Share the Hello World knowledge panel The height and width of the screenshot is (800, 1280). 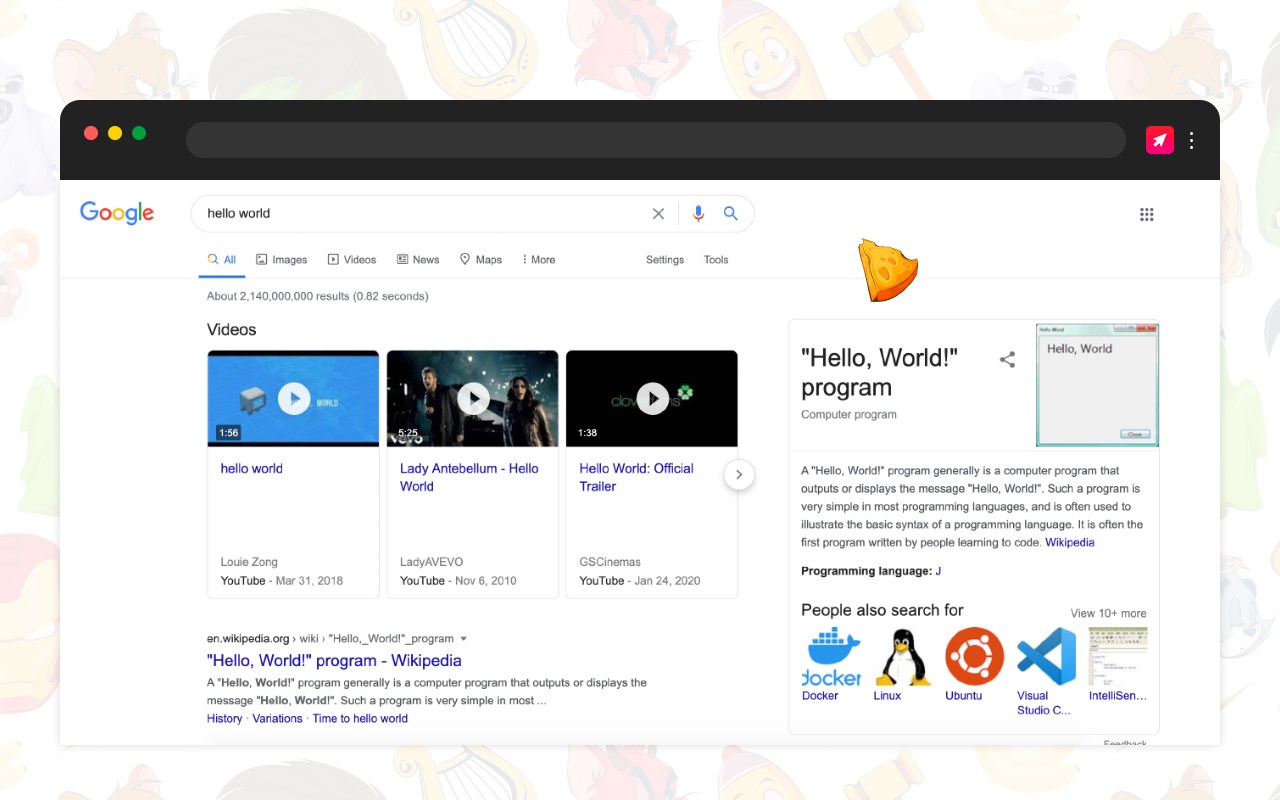tap(1007, 360)
